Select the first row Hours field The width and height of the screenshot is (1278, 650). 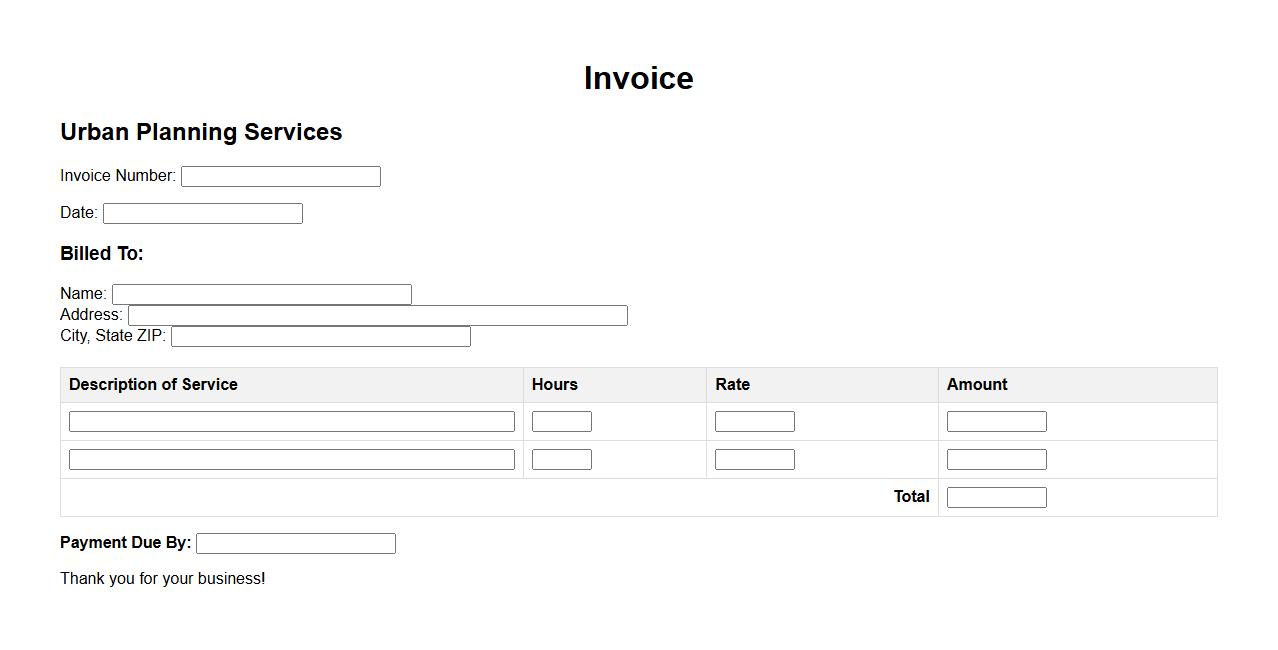coord(561,422)
